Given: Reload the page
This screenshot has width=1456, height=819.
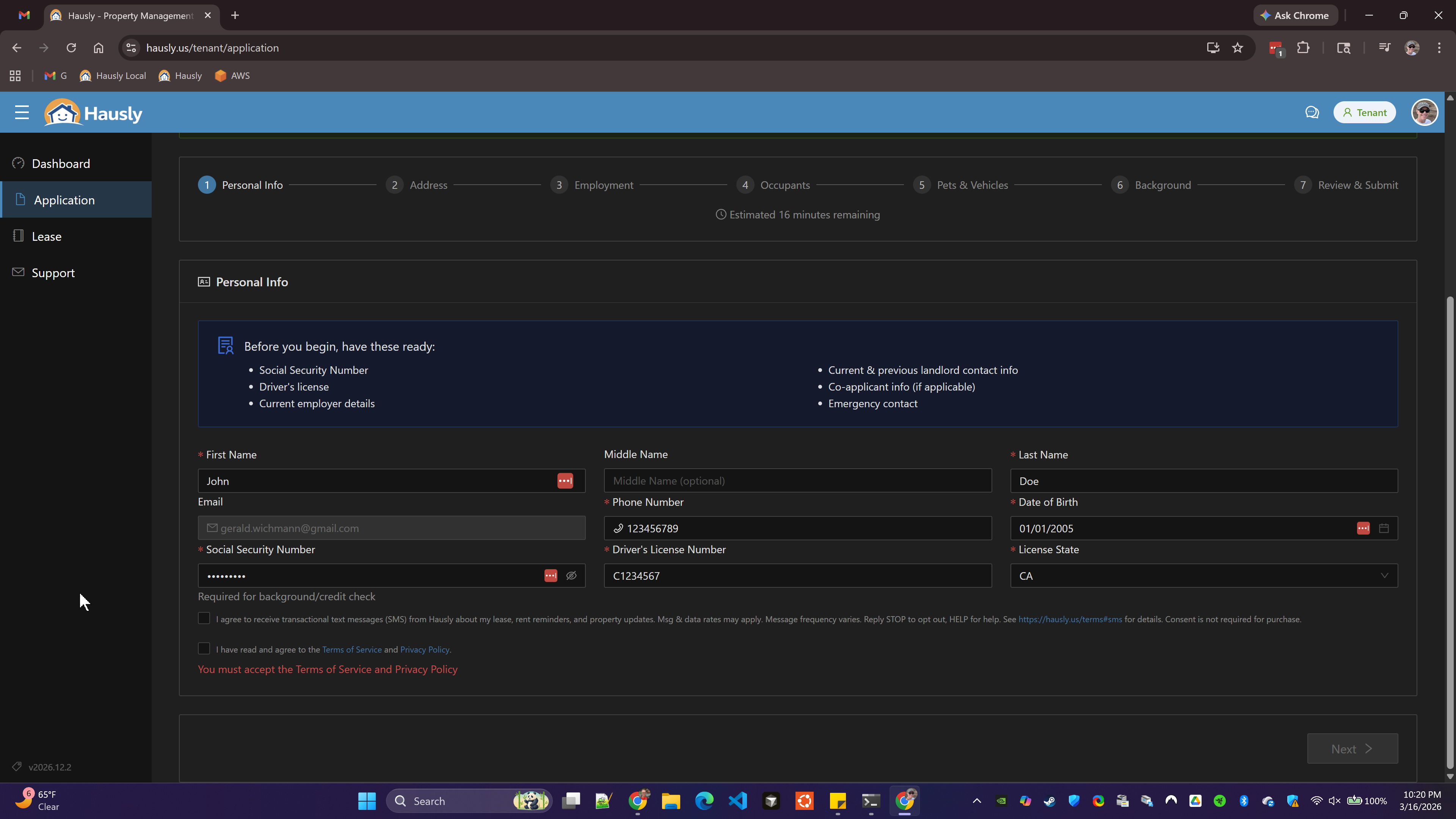Looking at the screenshot, I should (71, 48).
